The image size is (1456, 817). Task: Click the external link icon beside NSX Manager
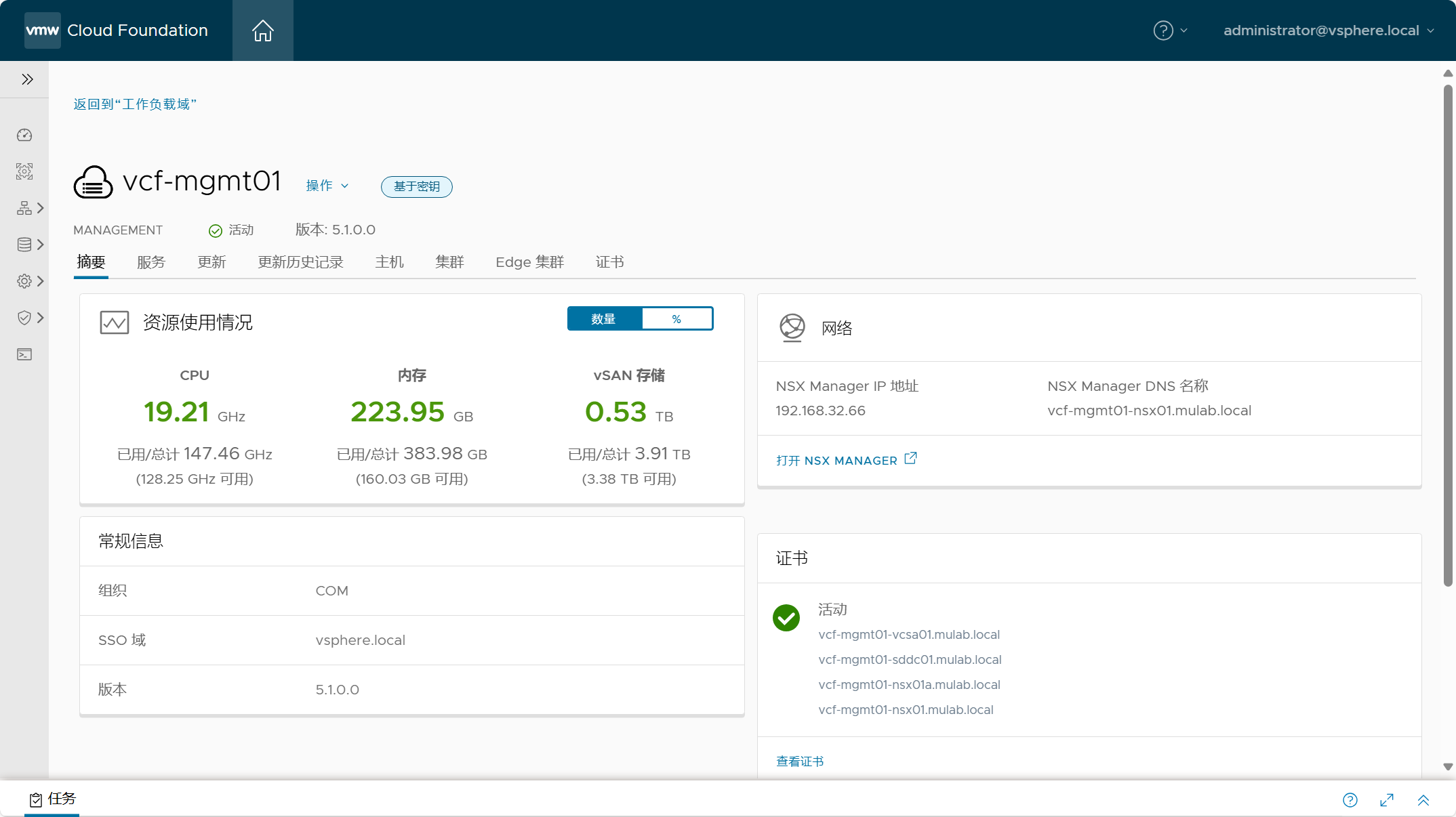[910, 459]
